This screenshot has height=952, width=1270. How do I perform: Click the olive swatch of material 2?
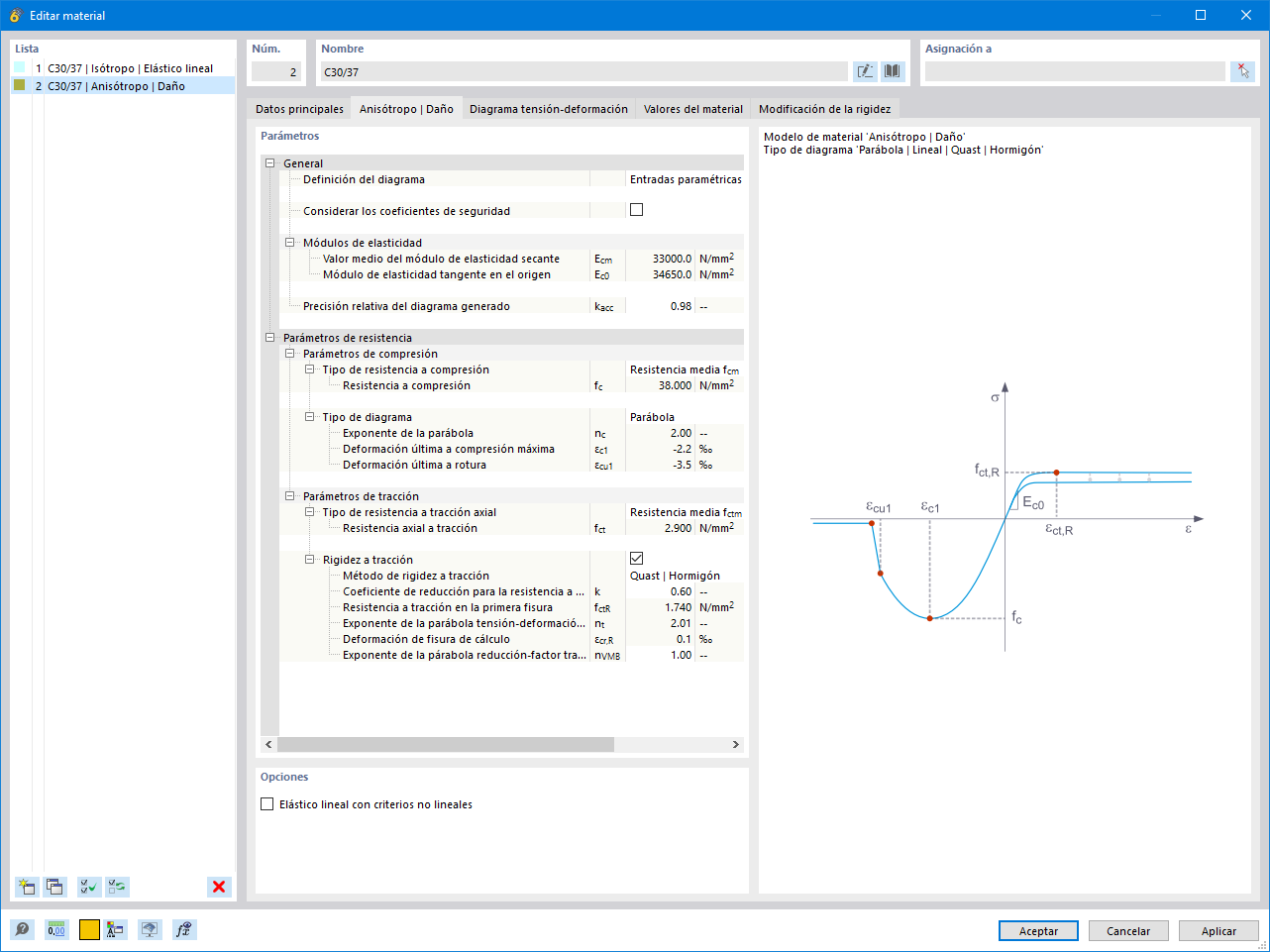point(19,86)
